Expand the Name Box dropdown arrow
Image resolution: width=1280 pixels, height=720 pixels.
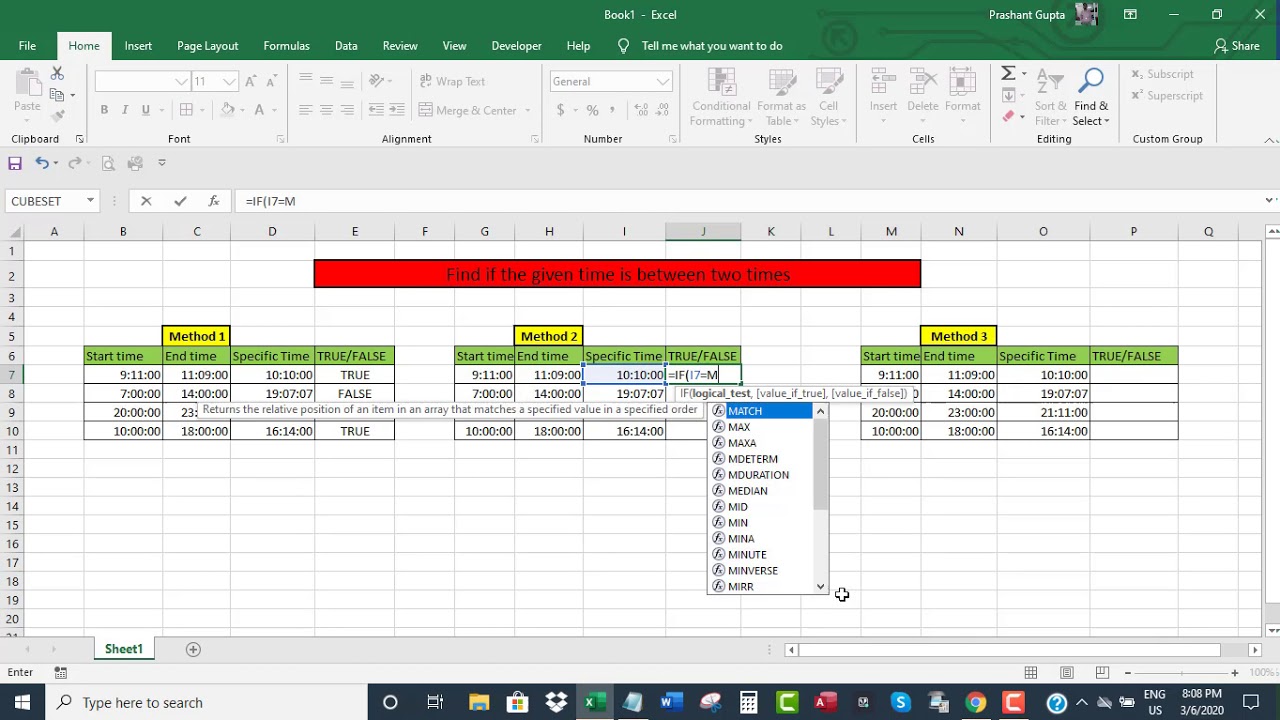pos(90,201)
